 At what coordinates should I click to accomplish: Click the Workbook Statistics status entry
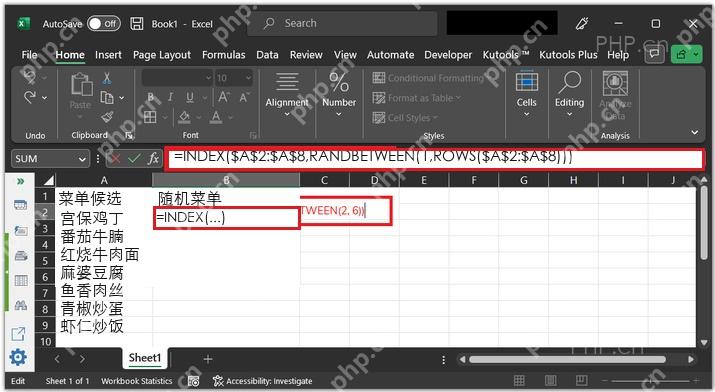pos(136,381)
